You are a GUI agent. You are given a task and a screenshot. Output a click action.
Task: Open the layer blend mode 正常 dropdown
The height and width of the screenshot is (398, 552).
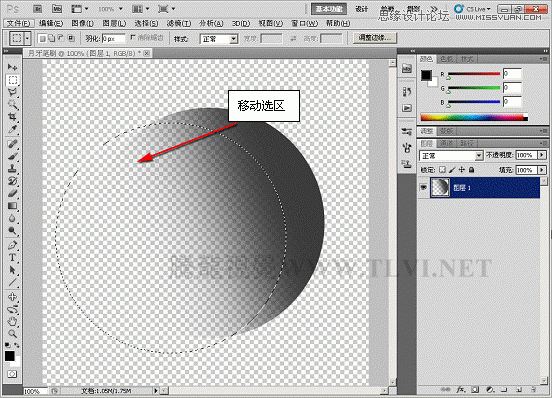(x=451, y=156)
